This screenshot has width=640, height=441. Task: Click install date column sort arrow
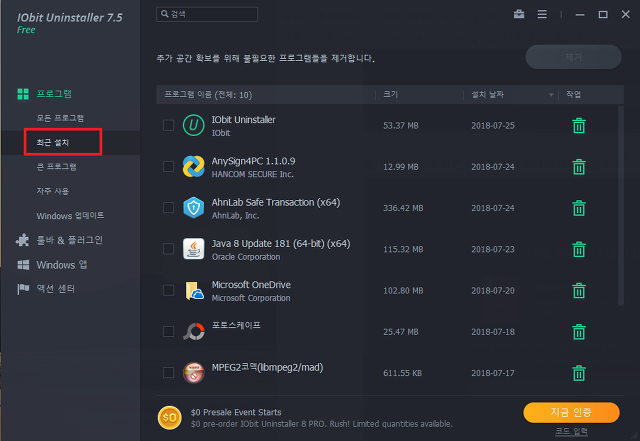[x=551, y=95]
